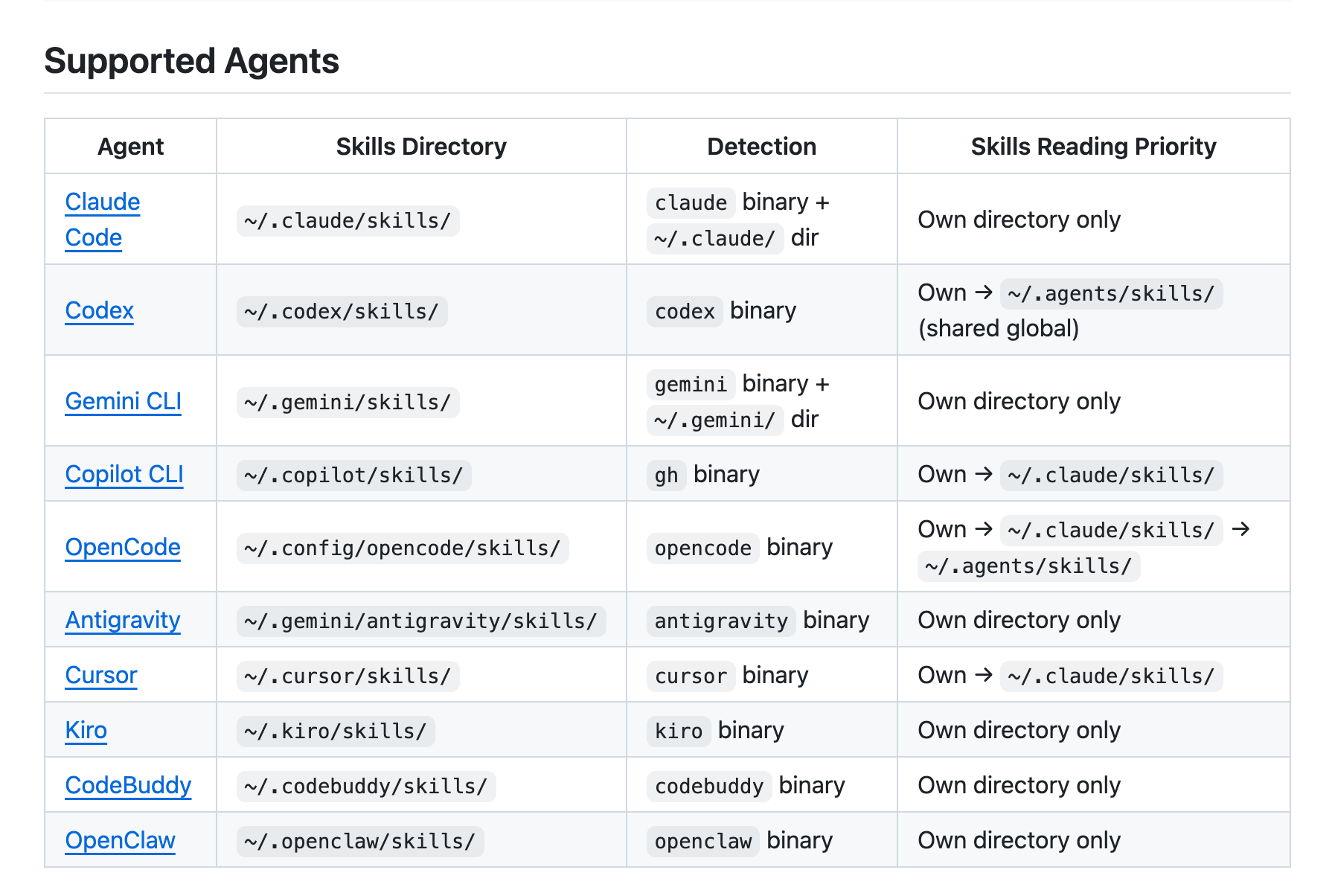Click the ~/.gemini/antigravity/skills/ code path
The image size is (1332, 896).
point(421,621)
